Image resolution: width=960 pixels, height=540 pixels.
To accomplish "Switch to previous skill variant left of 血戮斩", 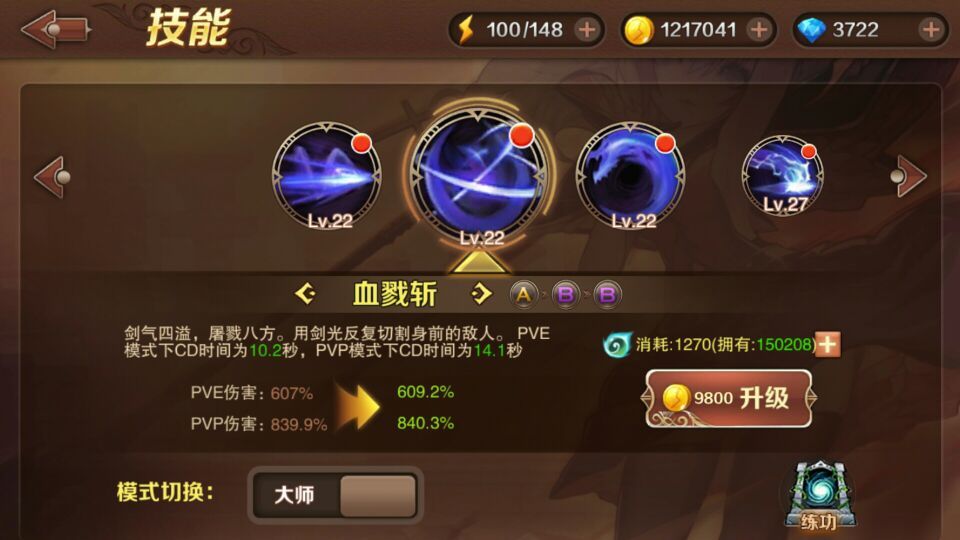I will [306, 294].
